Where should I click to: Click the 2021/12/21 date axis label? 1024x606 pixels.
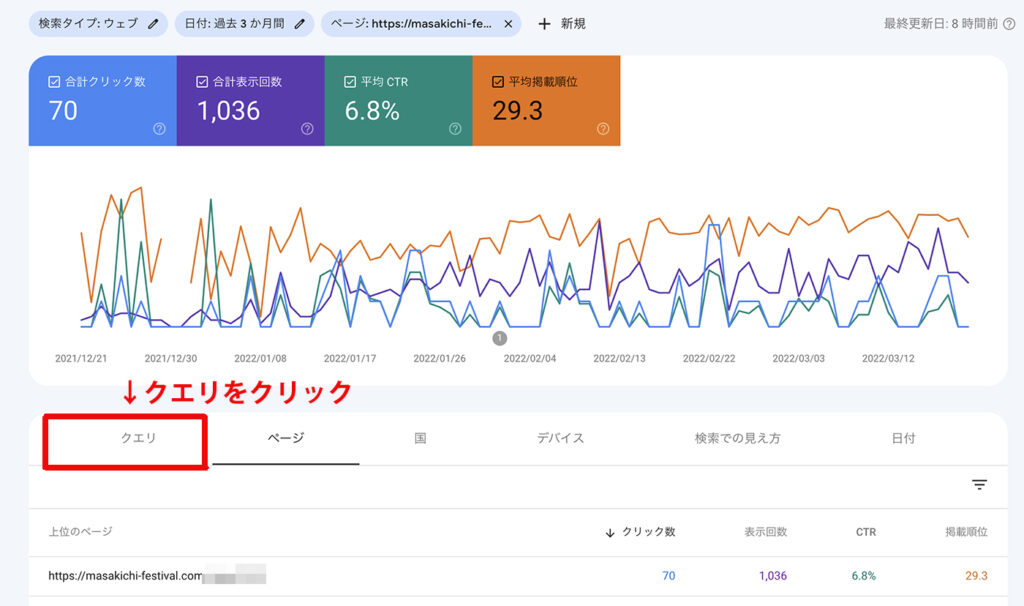point(81,359)
